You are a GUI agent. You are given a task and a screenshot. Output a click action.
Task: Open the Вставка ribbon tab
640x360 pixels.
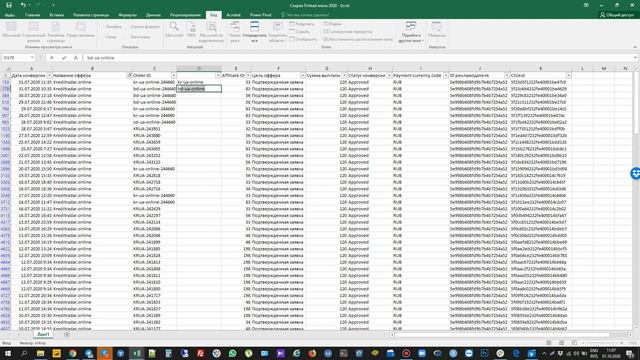point(56,15)
